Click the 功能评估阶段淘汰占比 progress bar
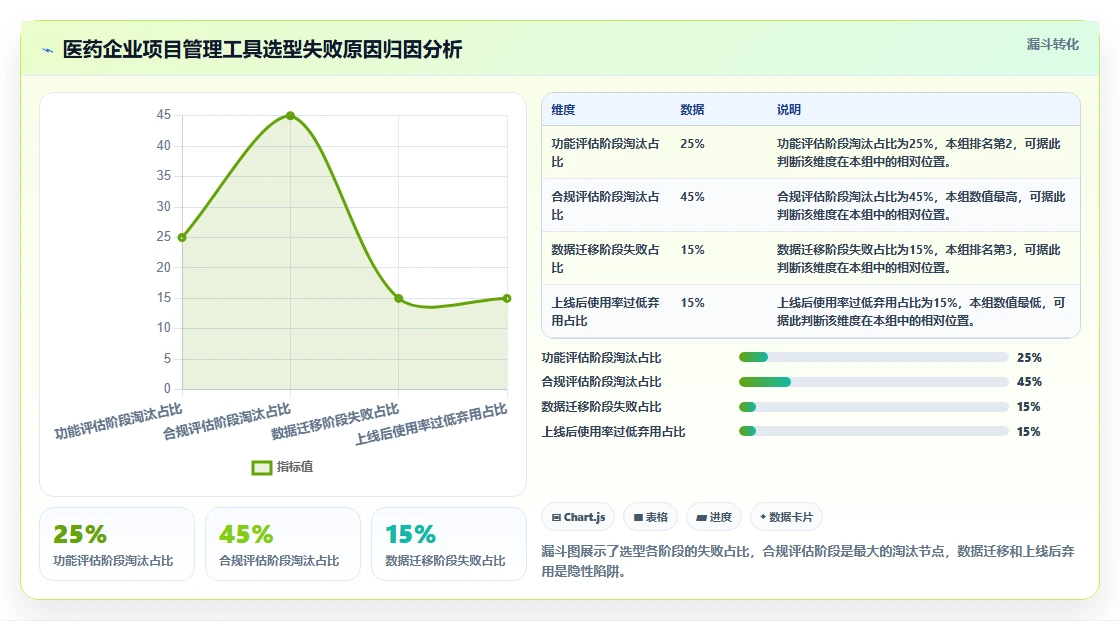 coord(873,357)
